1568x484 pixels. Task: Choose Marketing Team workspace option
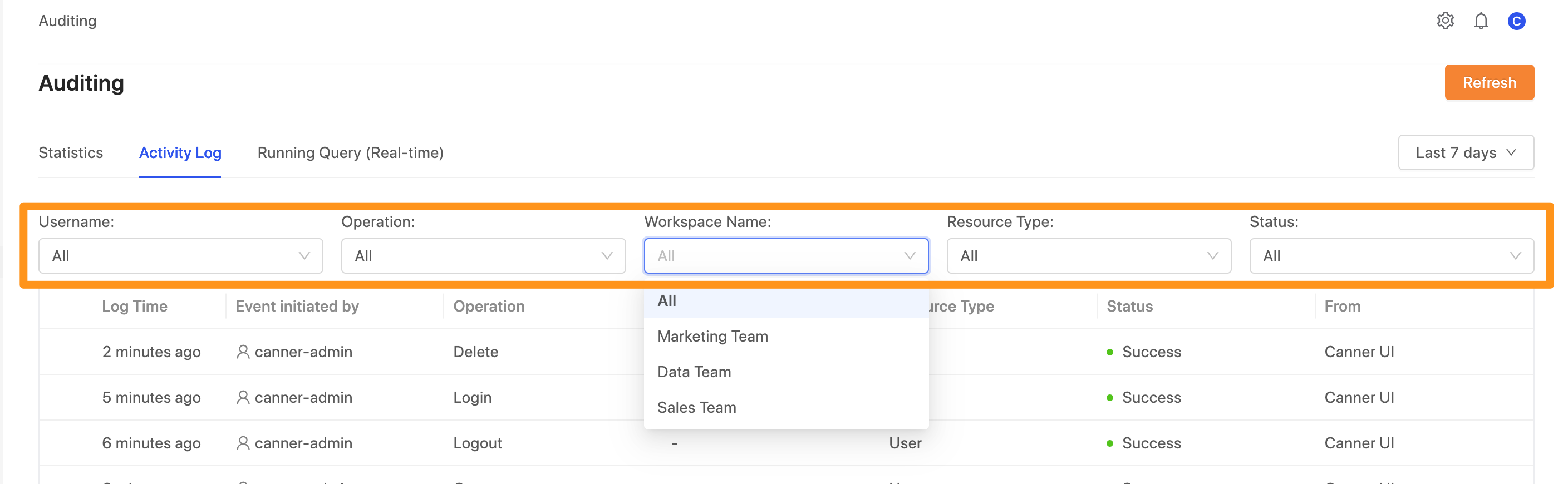tap(786, 336)
